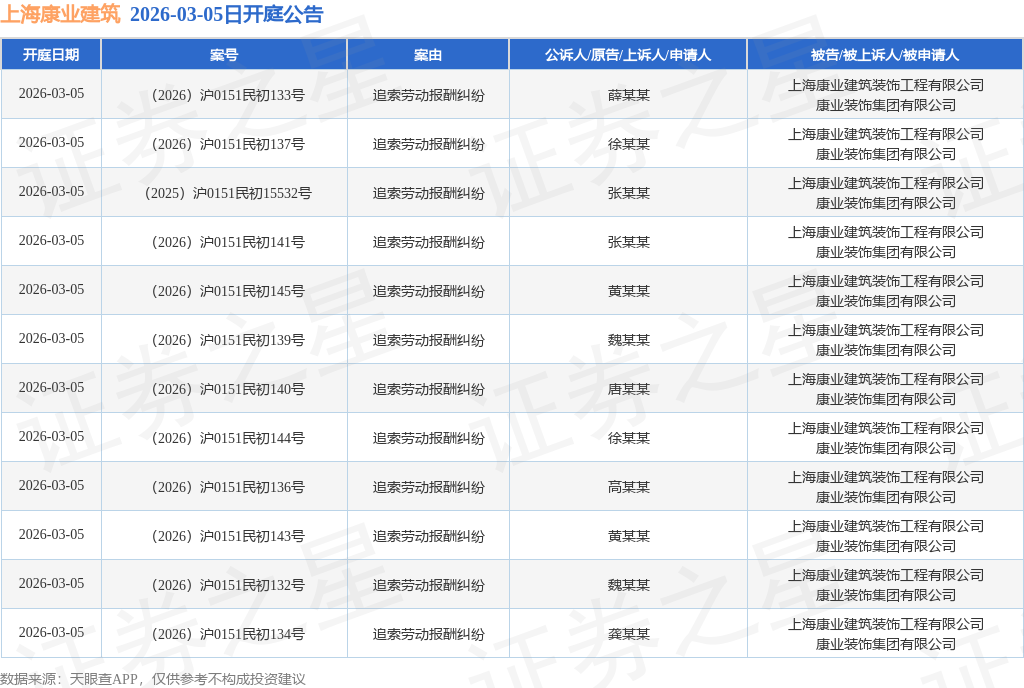This screenshot has height=688, width=1024.
Task: Select case number (2026)沪0151民初136号
Action: click(x=228, y=487)
